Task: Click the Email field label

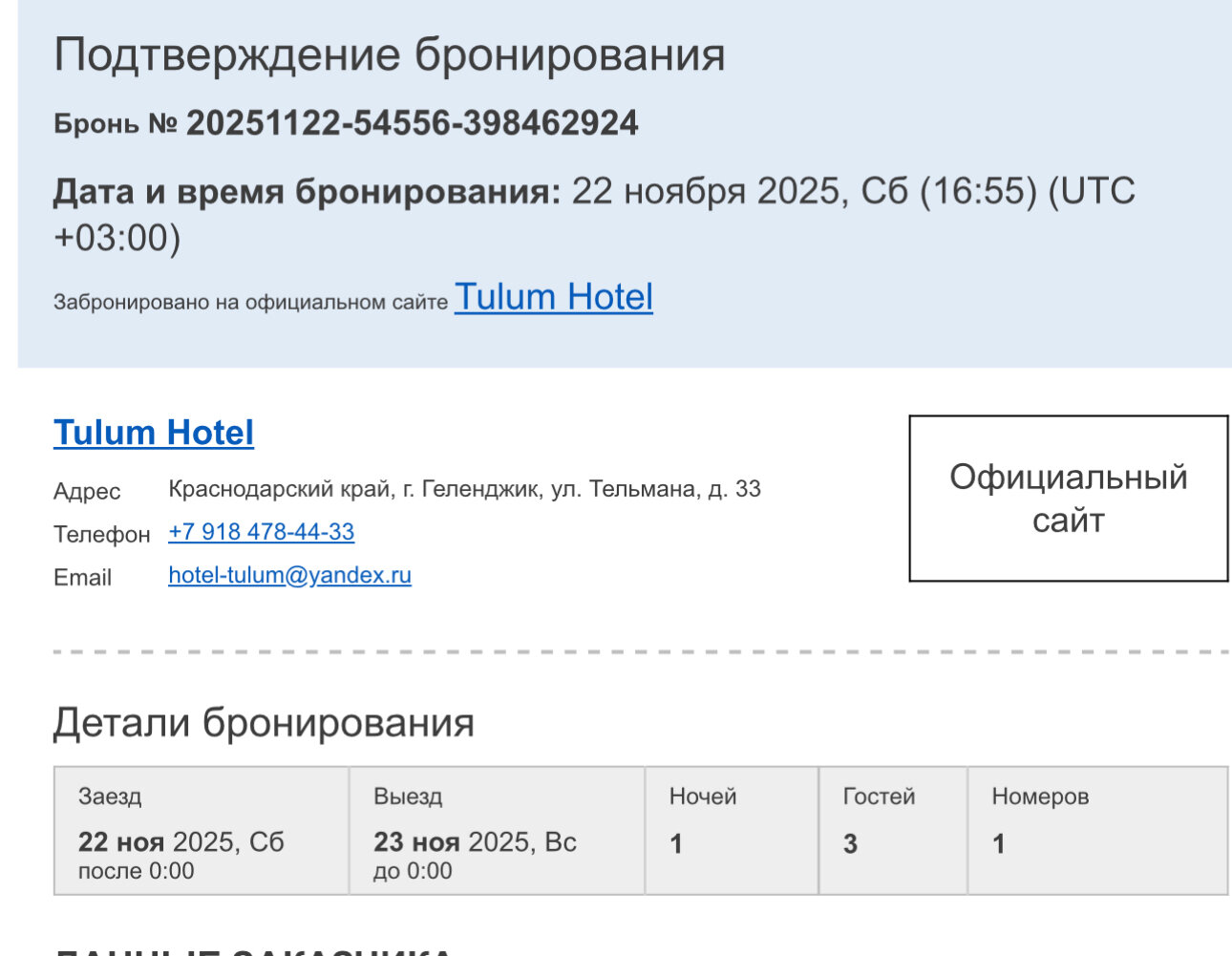Action: tap(82, 578)
